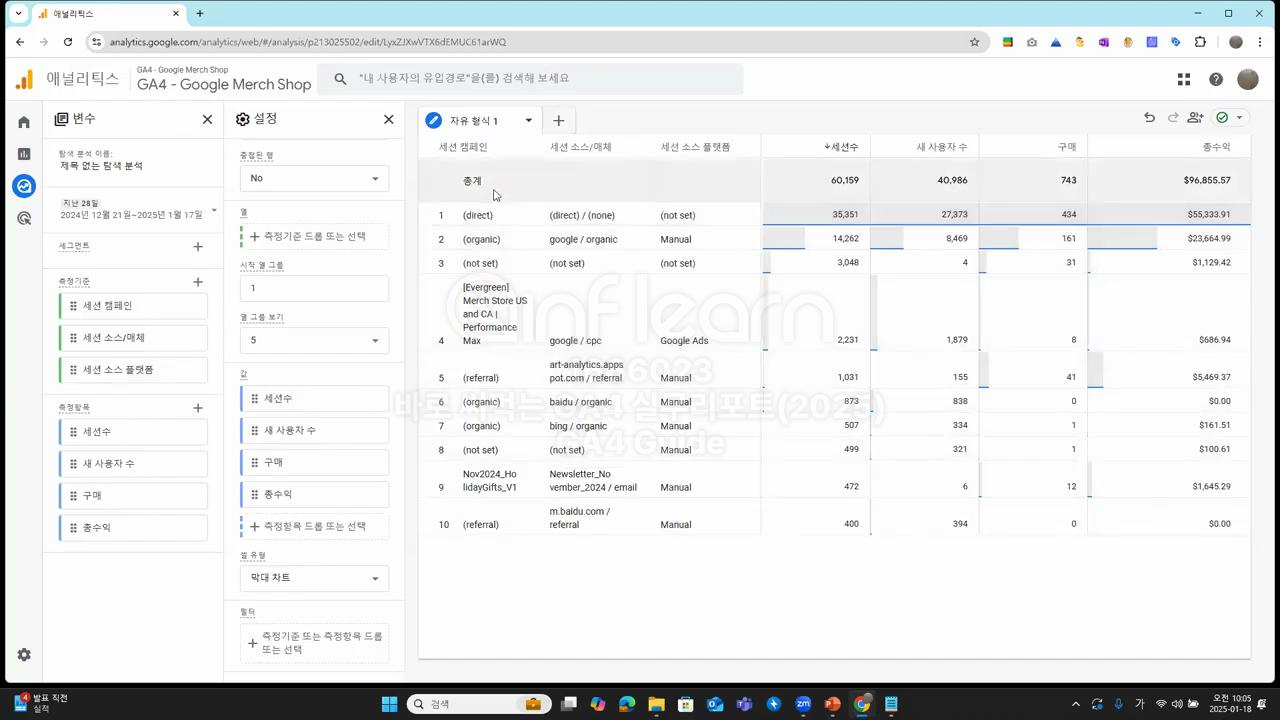Open PowerPoint from the taskbar

pyautogui.click(x=832, y=704)
